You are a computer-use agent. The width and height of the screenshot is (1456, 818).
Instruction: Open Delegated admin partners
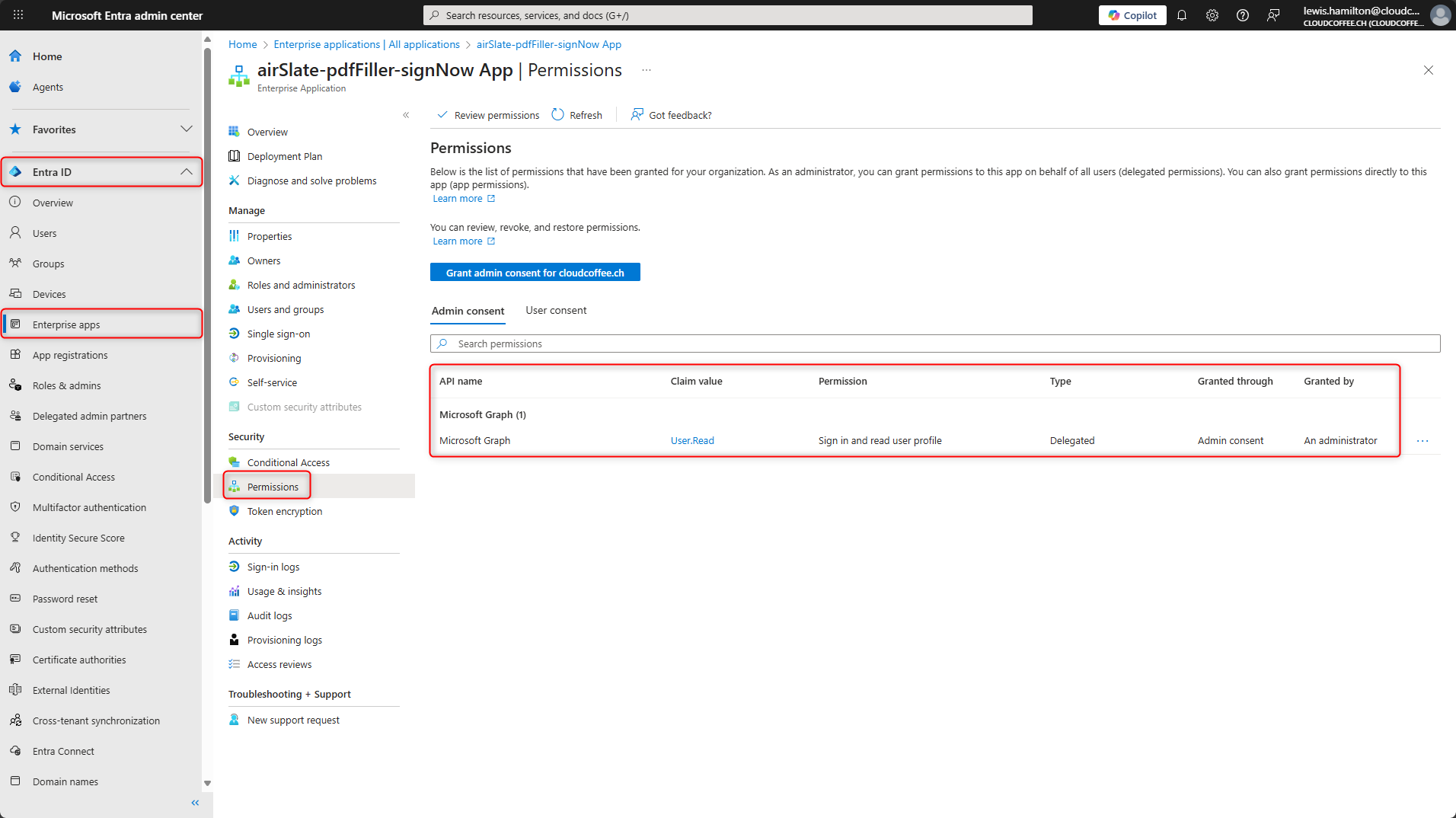click(x=89, y=416)
